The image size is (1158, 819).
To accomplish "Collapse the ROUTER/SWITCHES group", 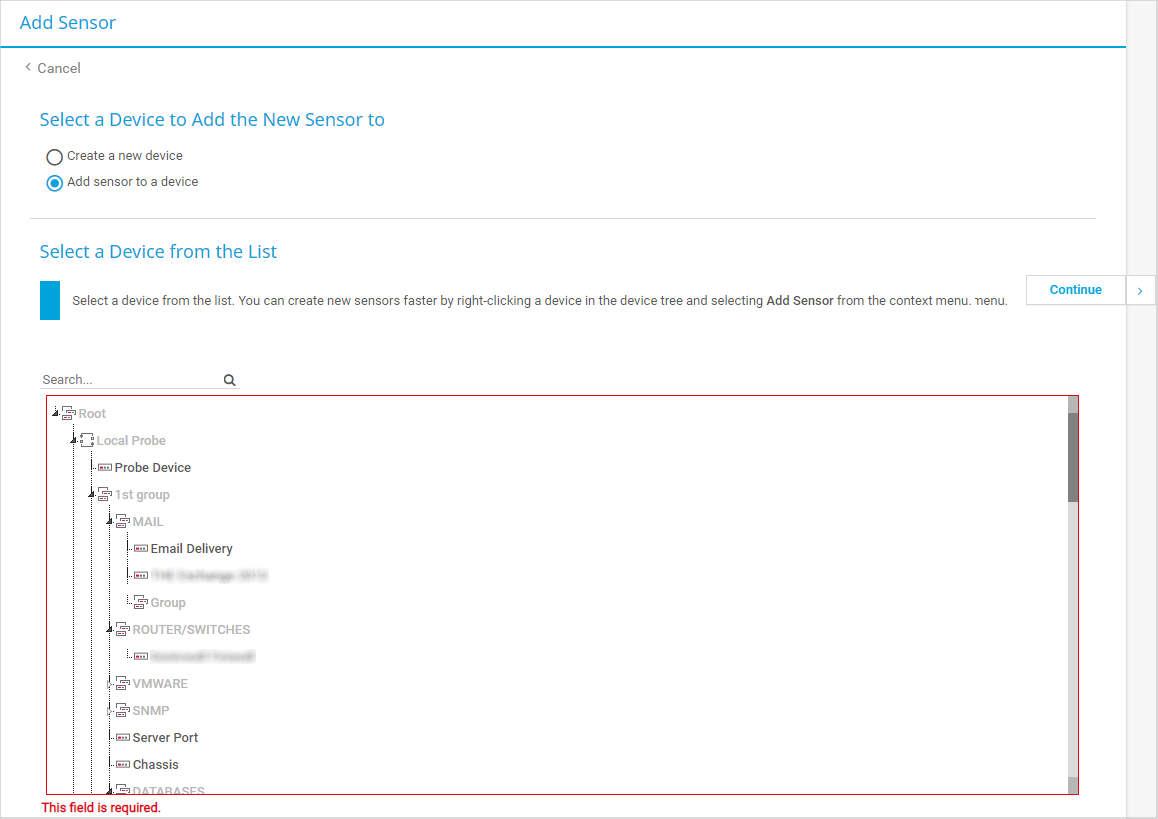I will pos(110,630).
